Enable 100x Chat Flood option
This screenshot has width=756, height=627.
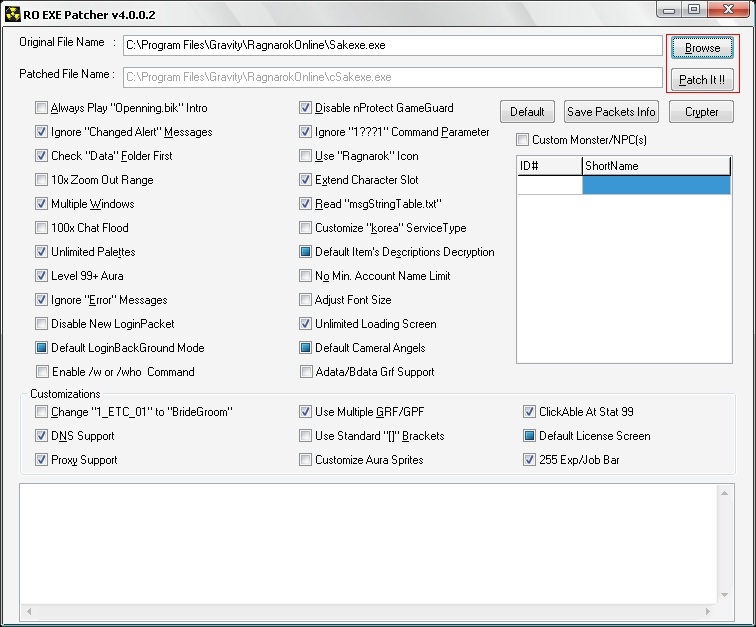pos(42,228)
